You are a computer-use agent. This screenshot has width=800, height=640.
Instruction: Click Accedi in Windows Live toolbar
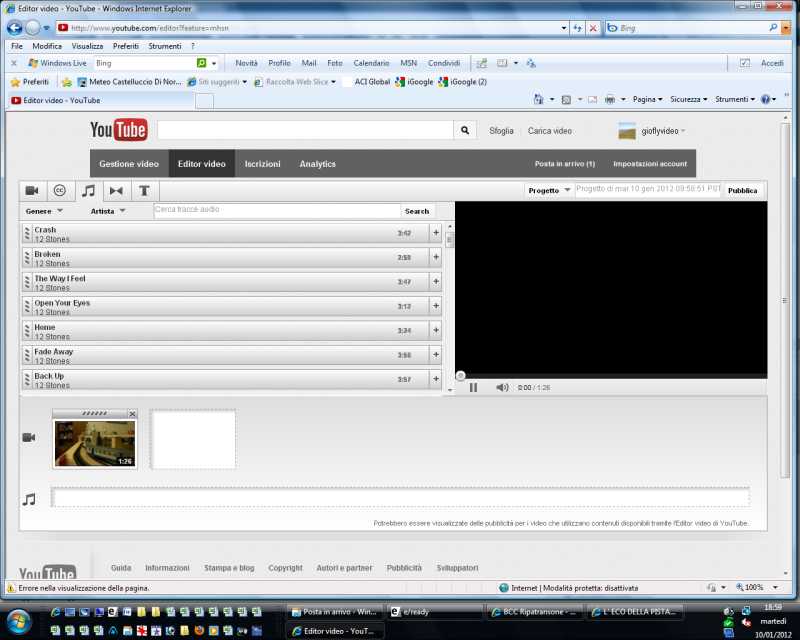772,63
